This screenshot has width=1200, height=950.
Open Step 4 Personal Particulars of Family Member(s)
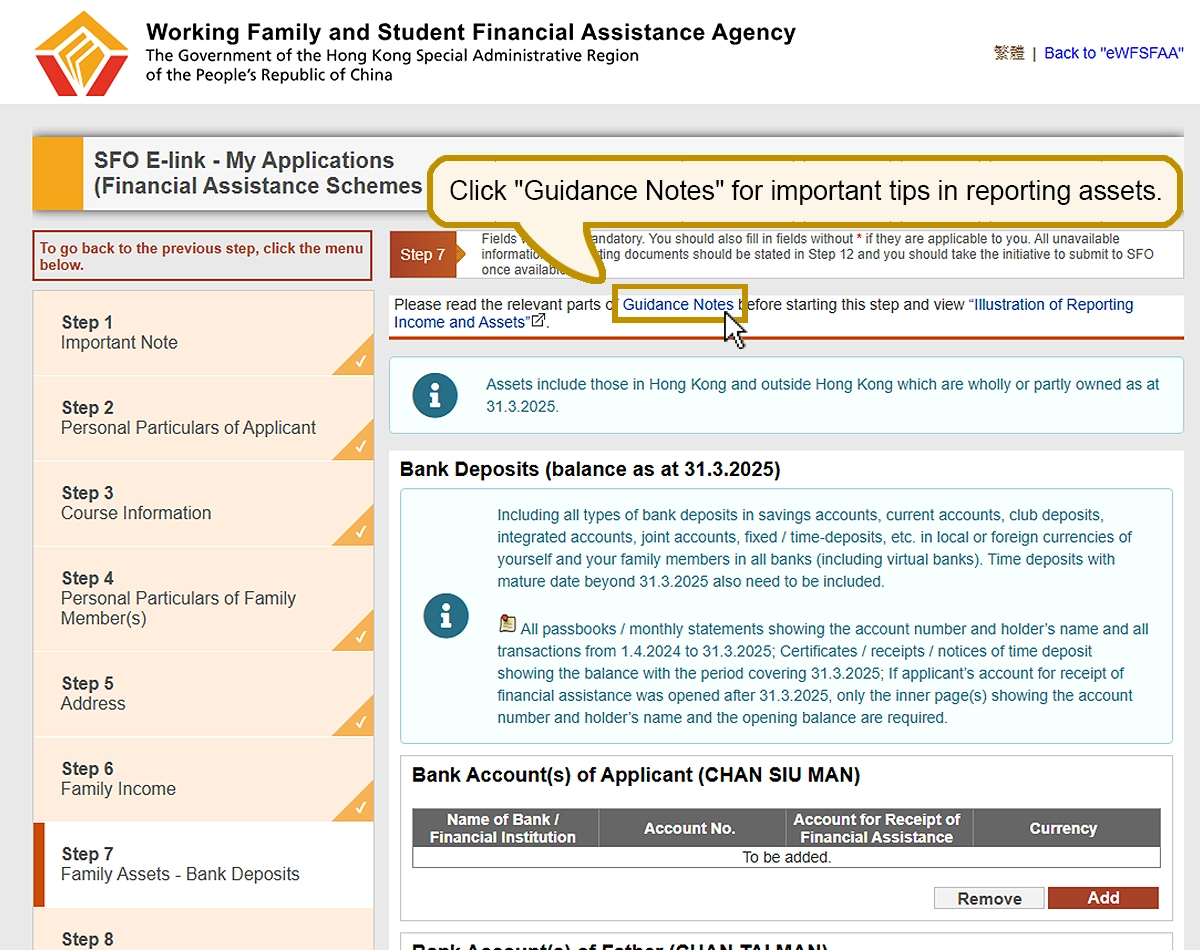pyautogui.click(x=178, y=598)
